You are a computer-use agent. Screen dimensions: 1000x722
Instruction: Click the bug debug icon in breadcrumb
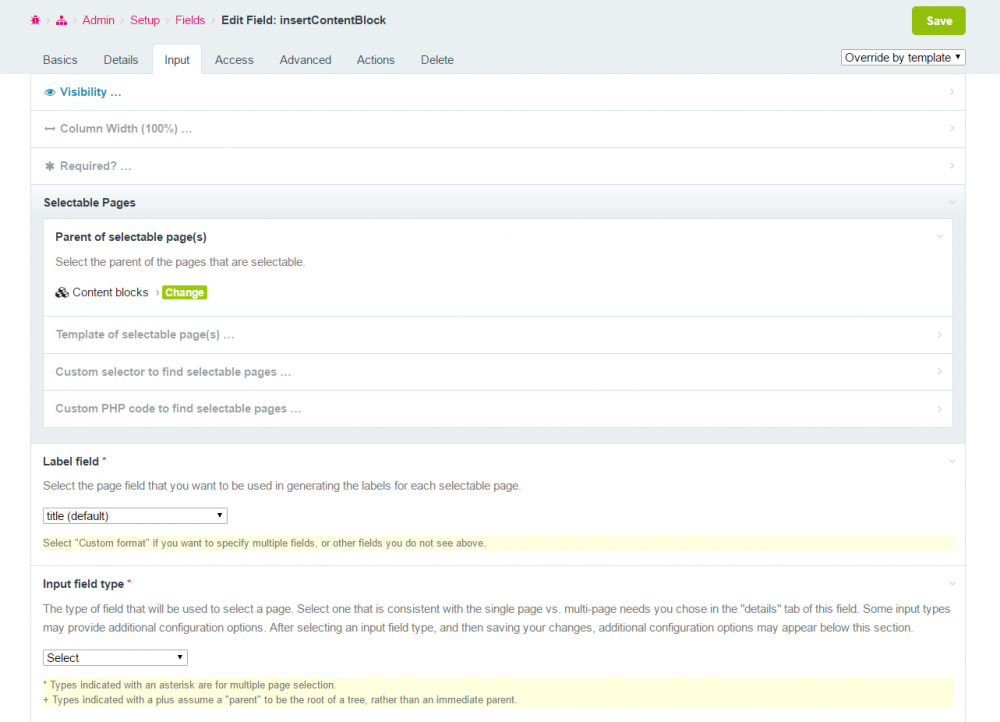[35, 20]
